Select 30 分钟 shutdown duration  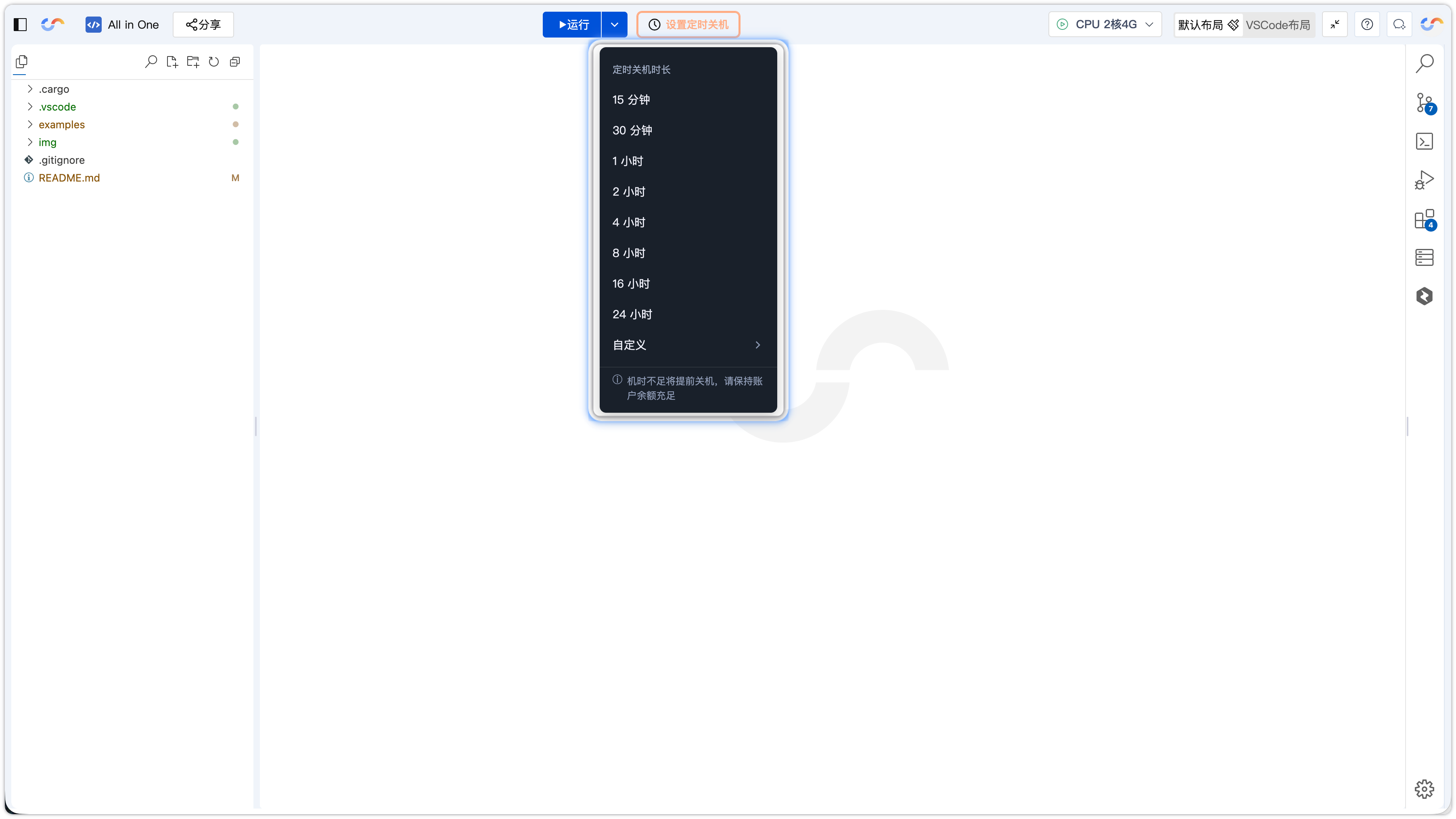(x=688, y=130)
